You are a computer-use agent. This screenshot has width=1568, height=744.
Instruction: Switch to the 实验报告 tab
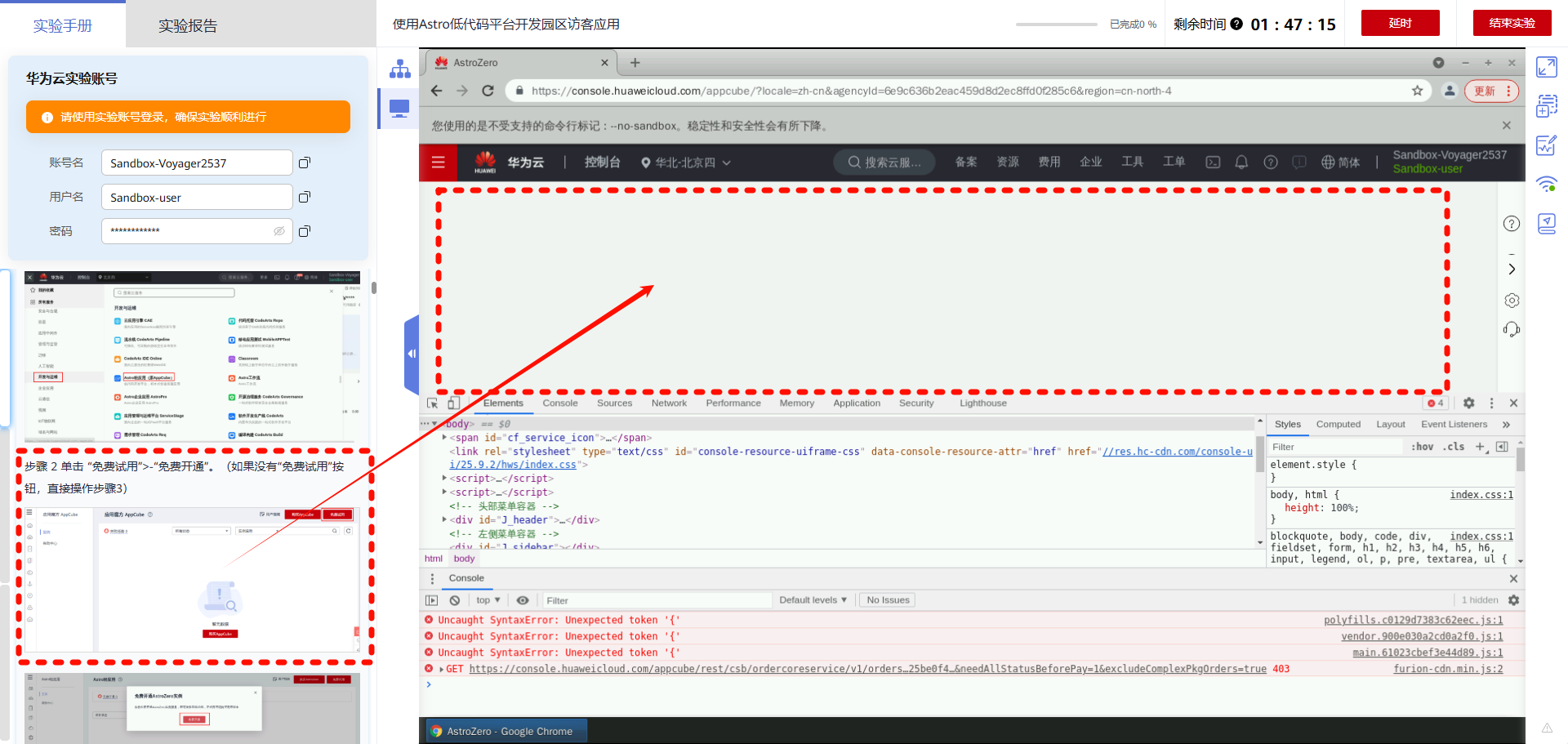(x=188, y=25)
